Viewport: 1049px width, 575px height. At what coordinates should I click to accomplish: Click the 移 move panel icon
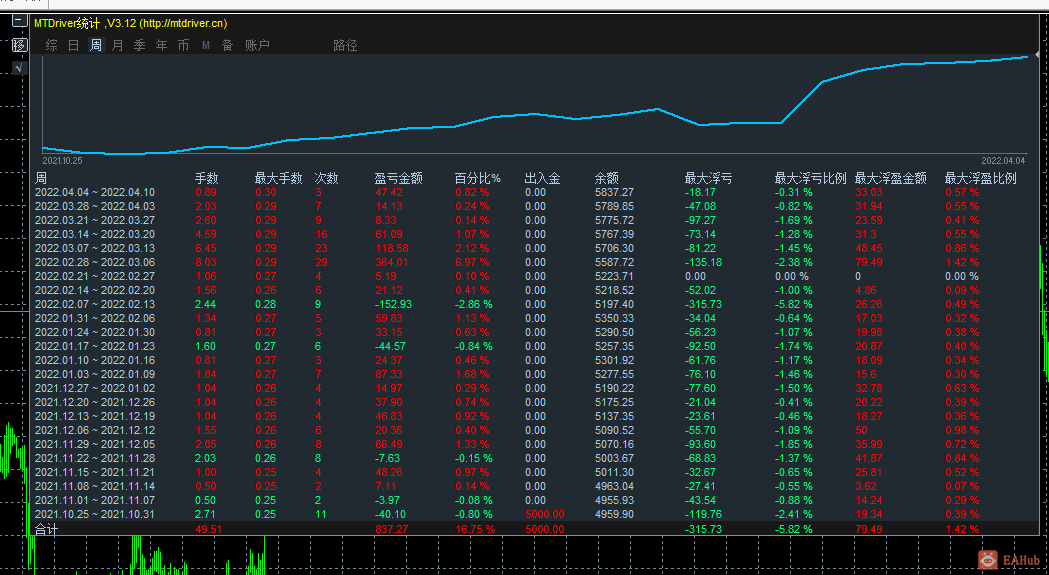tap(20, 45)
